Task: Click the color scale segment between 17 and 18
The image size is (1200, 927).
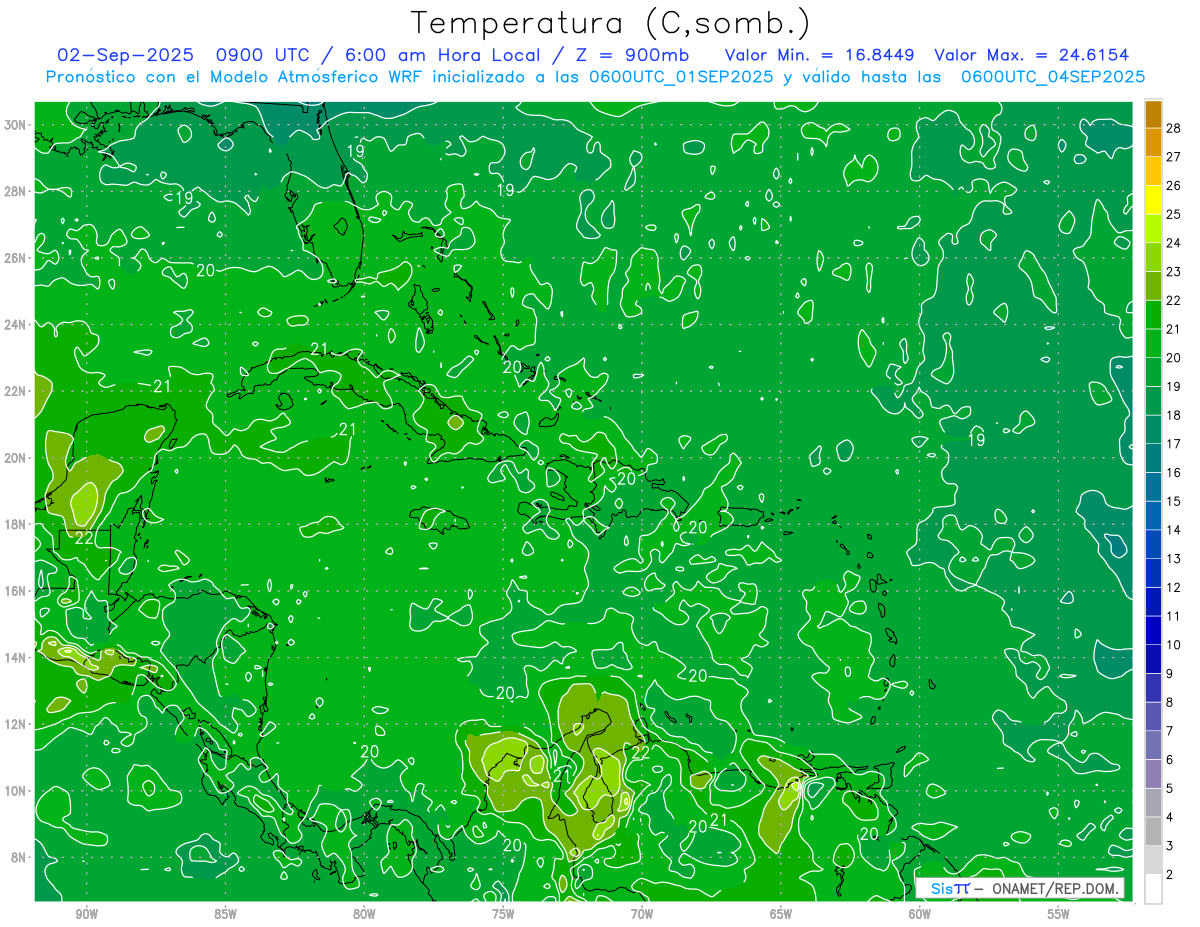Action: tap(1153, 430)
